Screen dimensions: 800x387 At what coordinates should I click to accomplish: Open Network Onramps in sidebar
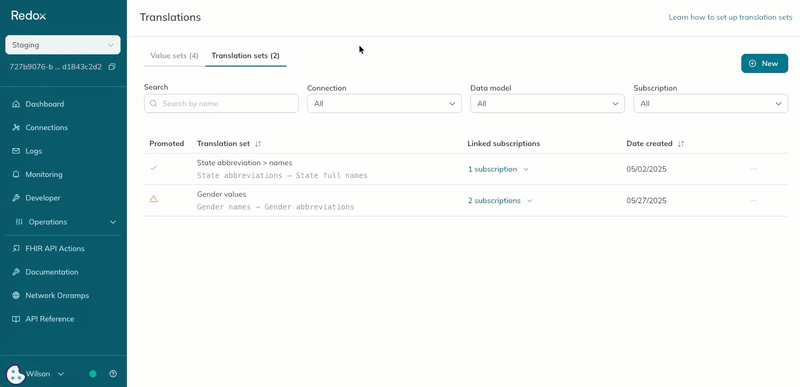click(57, 296)
